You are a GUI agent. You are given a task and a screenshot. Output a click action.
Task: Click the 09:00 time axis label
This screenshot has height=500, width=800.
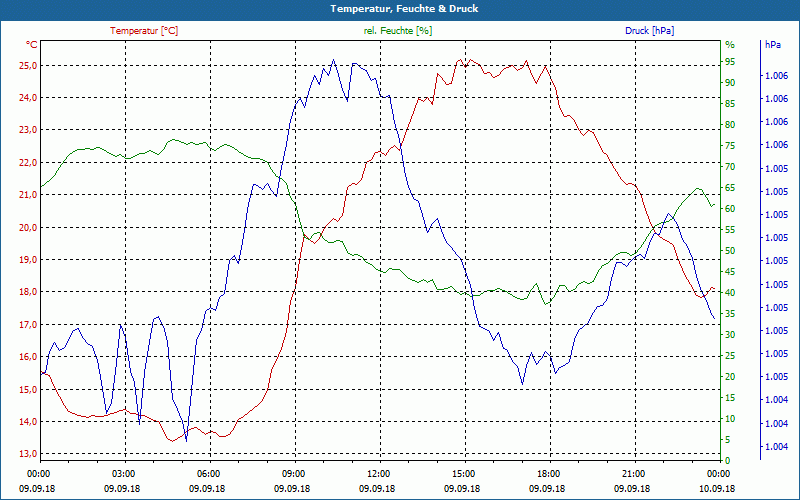[293, 473]
